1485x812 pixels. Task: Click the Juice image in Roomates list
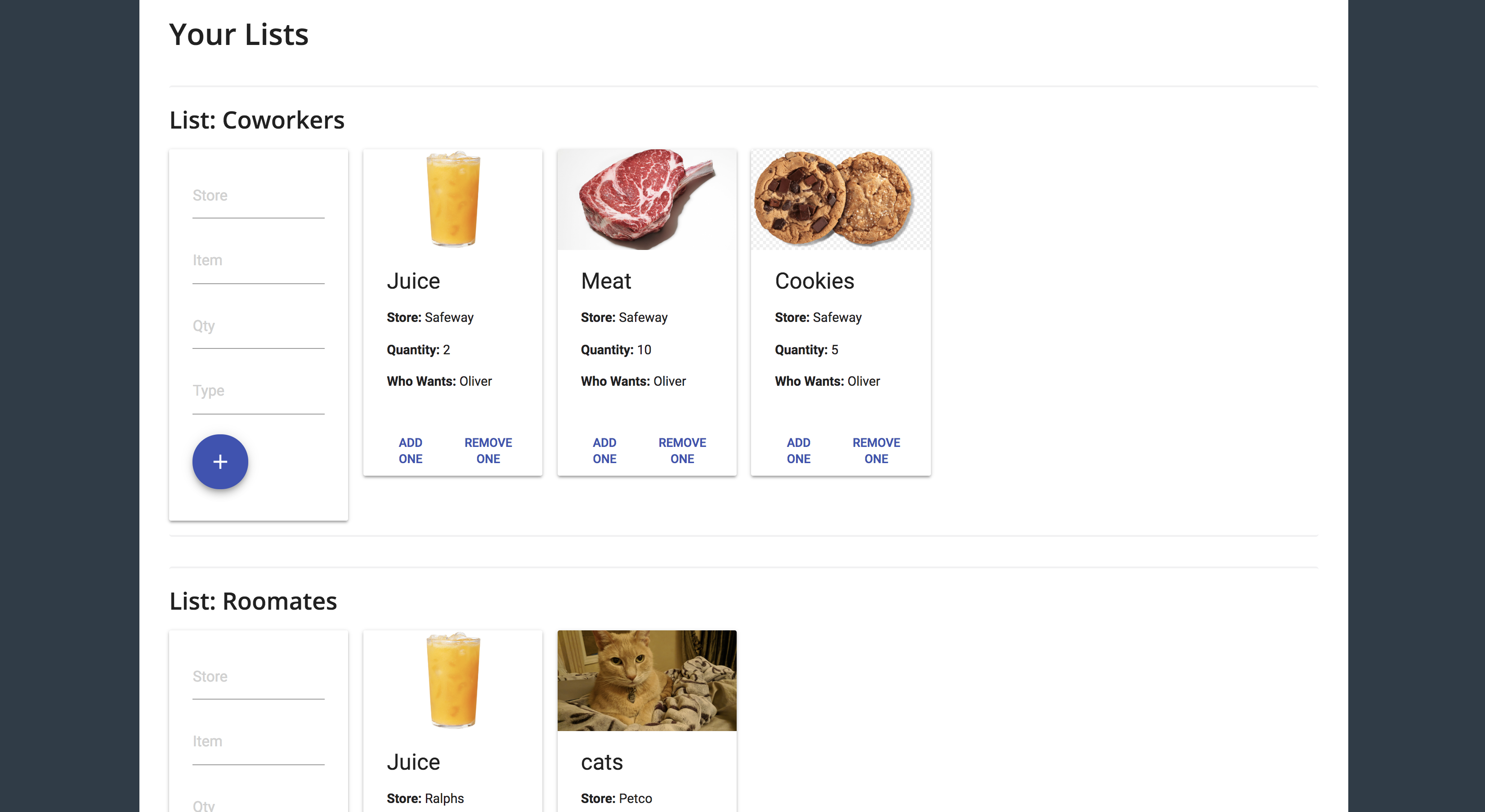452,681
